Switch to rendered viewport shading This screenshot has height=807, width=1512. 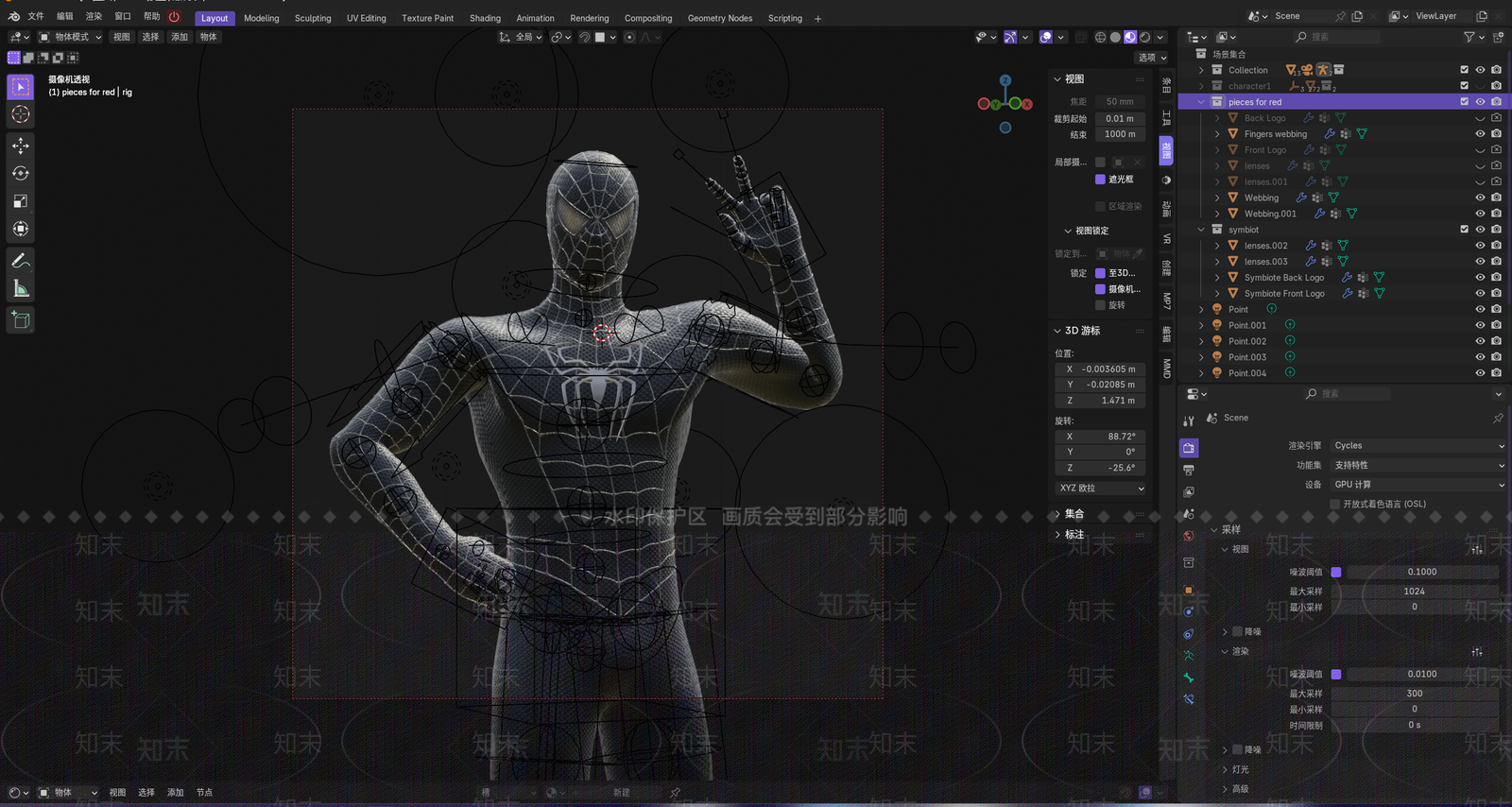[x=1145, y=37]
